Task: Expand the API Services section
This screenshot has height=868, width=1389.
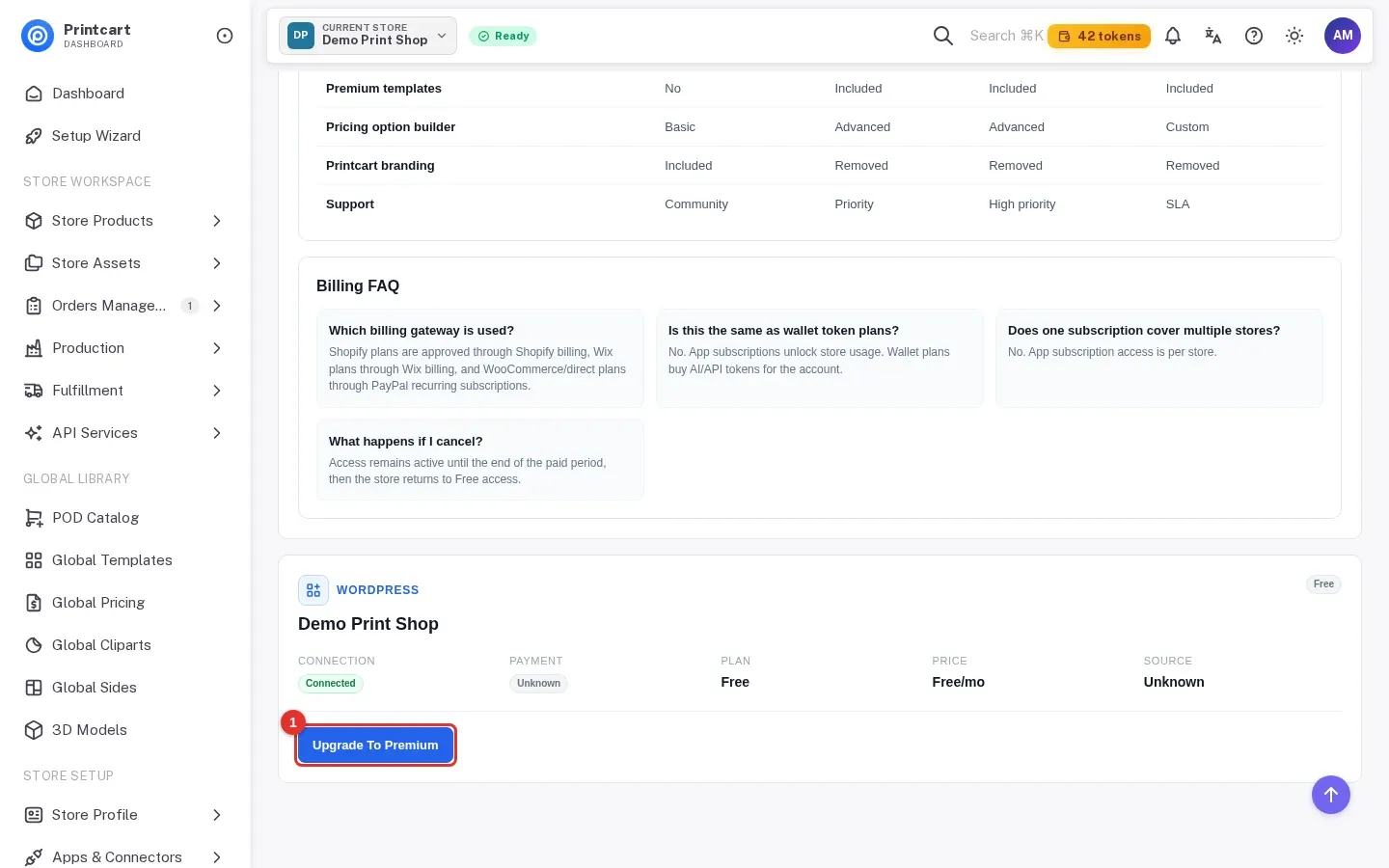Action: [125, 433]
